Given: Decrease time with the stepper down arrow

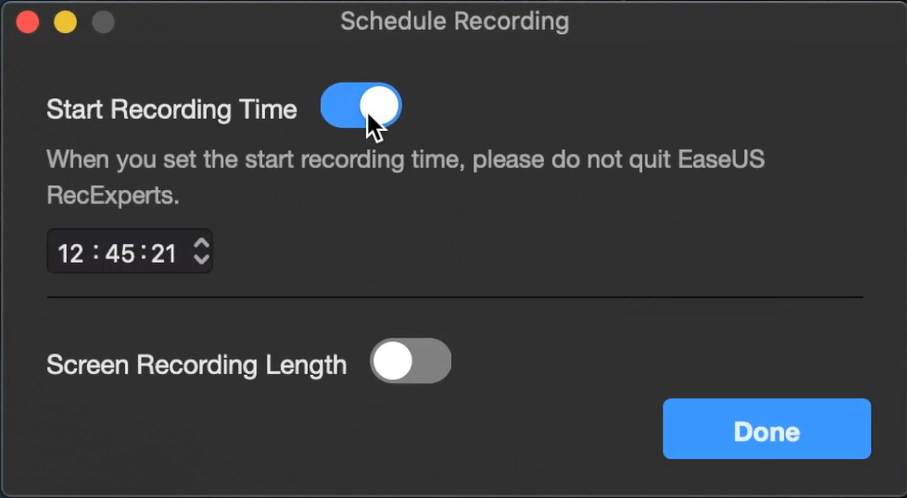Looking at the screenshot, I should click(201, 259).
